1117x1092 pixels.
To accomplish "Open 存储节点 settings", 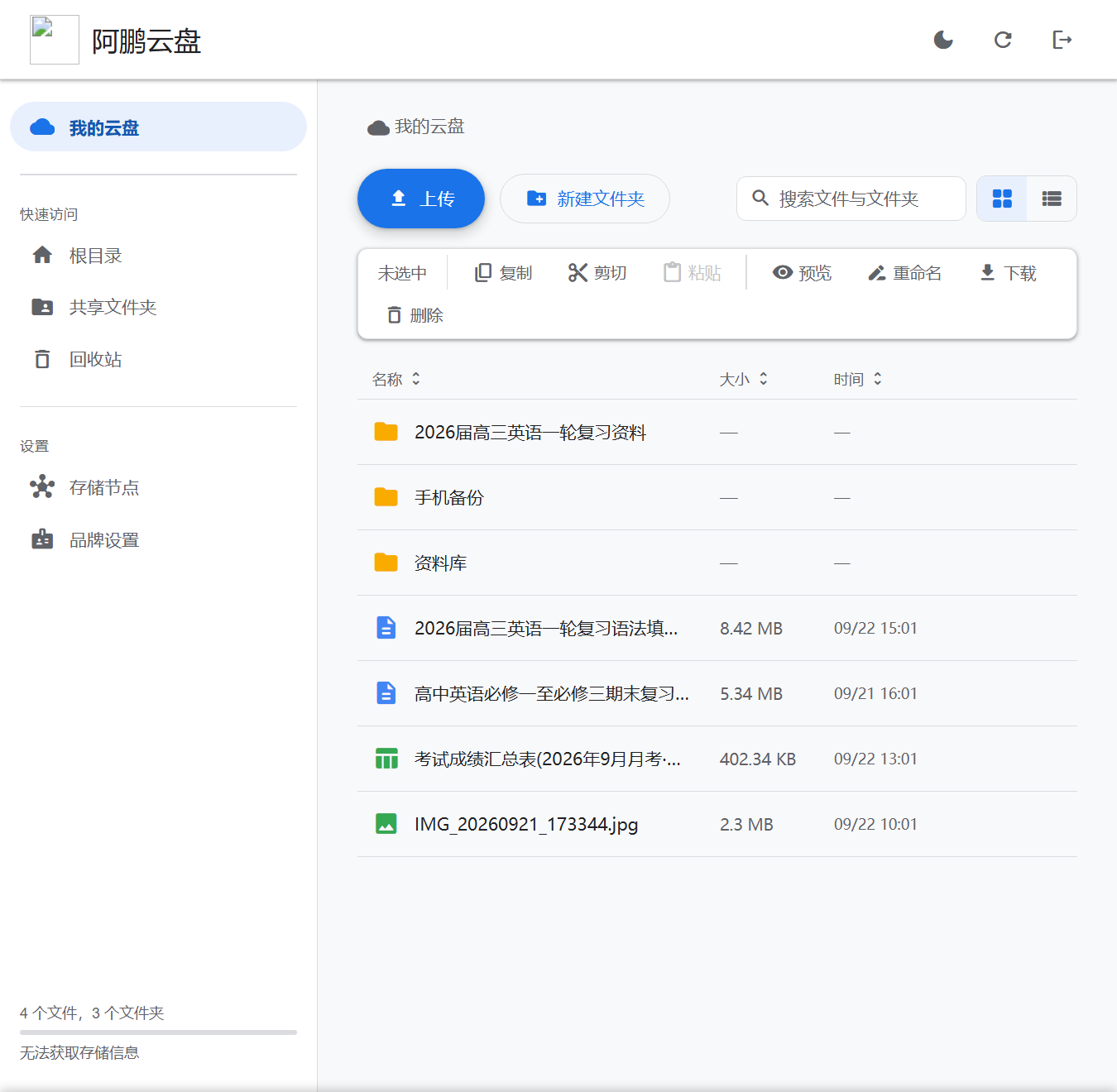I will 158,487.
